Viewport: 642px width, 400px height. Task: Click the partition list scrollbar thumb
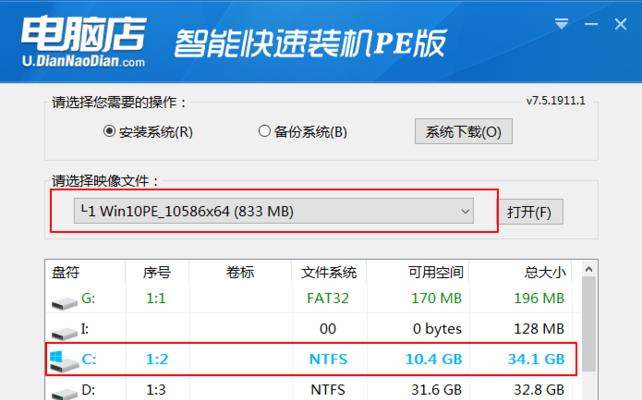(589, 324)
